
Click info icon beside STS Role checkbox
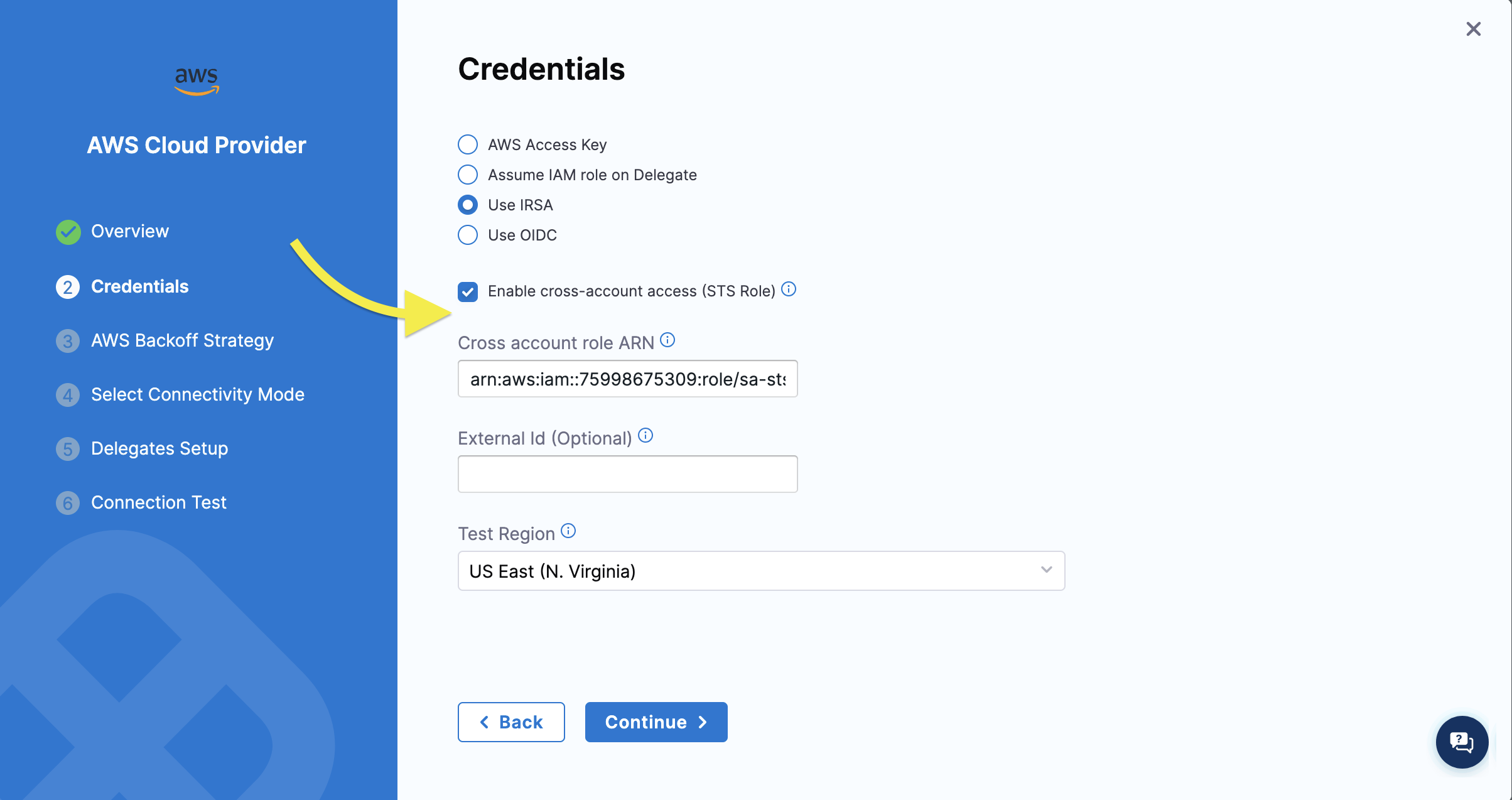(789, 289)
